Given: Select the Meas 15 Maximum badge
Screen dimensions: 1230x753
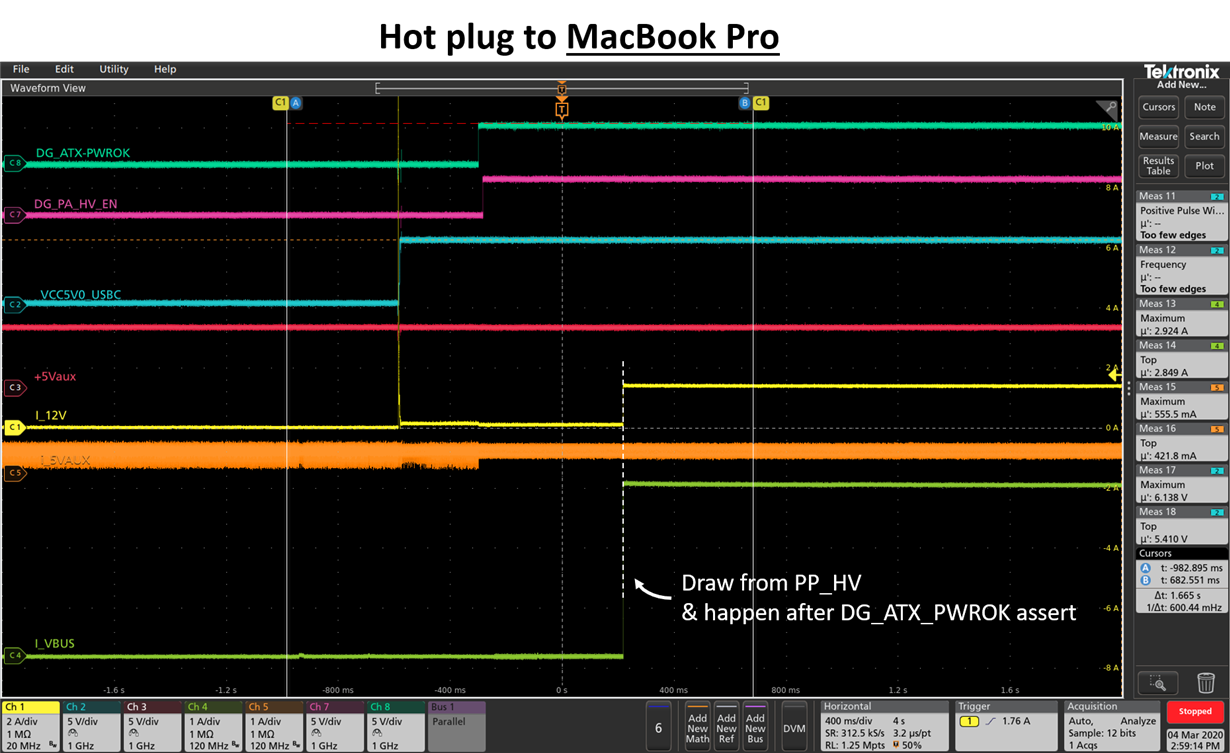Looking at the screenshot, I should [x=1182, y=400].
